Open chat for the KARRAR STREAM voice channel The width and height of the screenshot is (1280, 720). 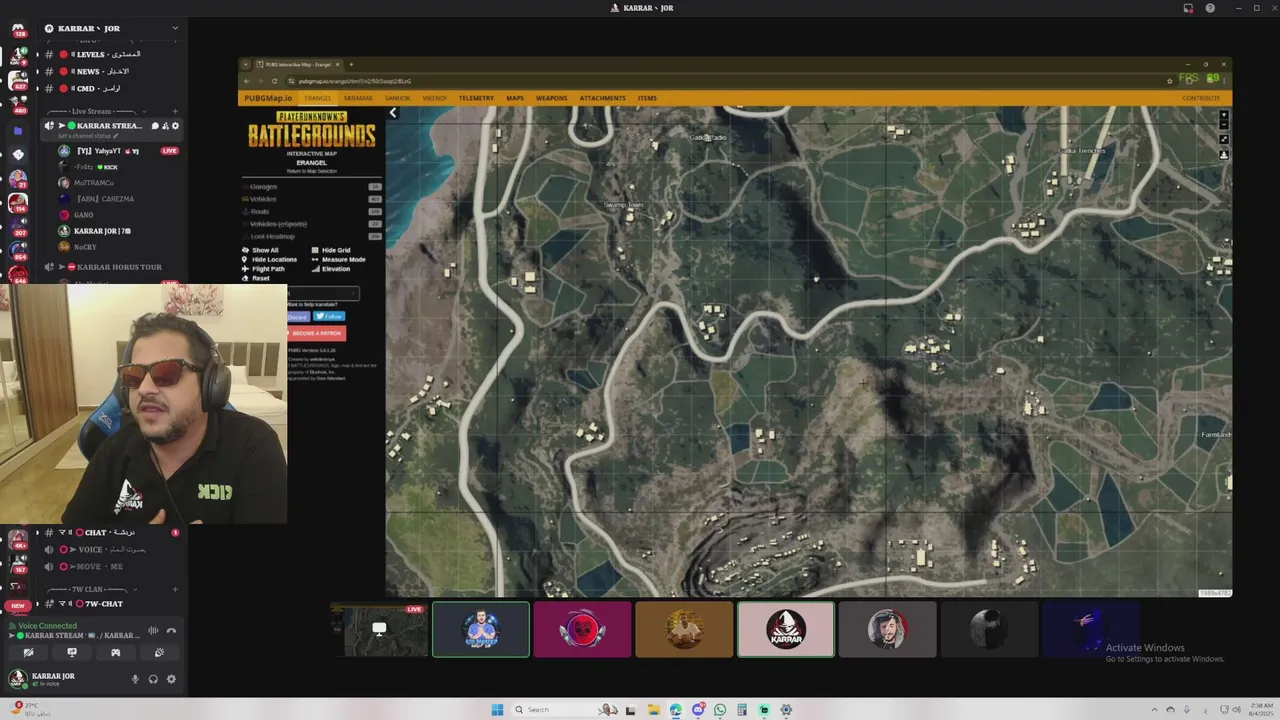pyautogui.click(x=155, y=126)
